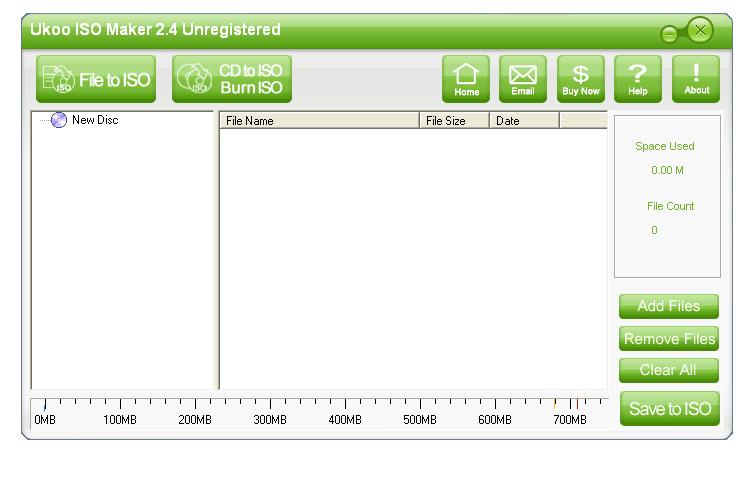Open Help with question mark icon
The width and height of the screenshot is (754, 481).
tap(638, 79)
